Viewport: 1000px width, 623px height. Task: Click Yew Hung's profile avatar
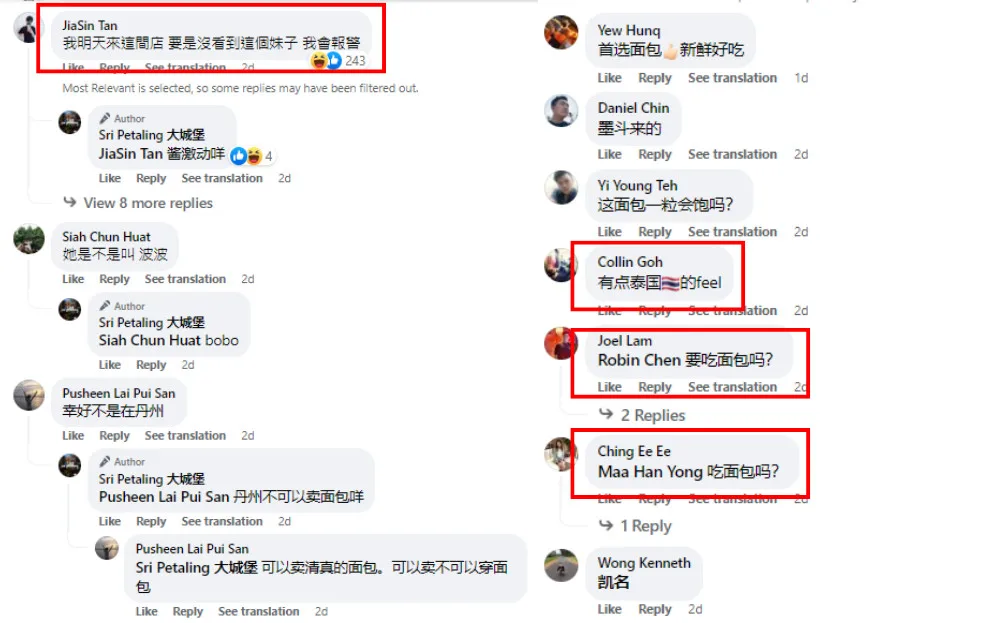coord(561,31)
